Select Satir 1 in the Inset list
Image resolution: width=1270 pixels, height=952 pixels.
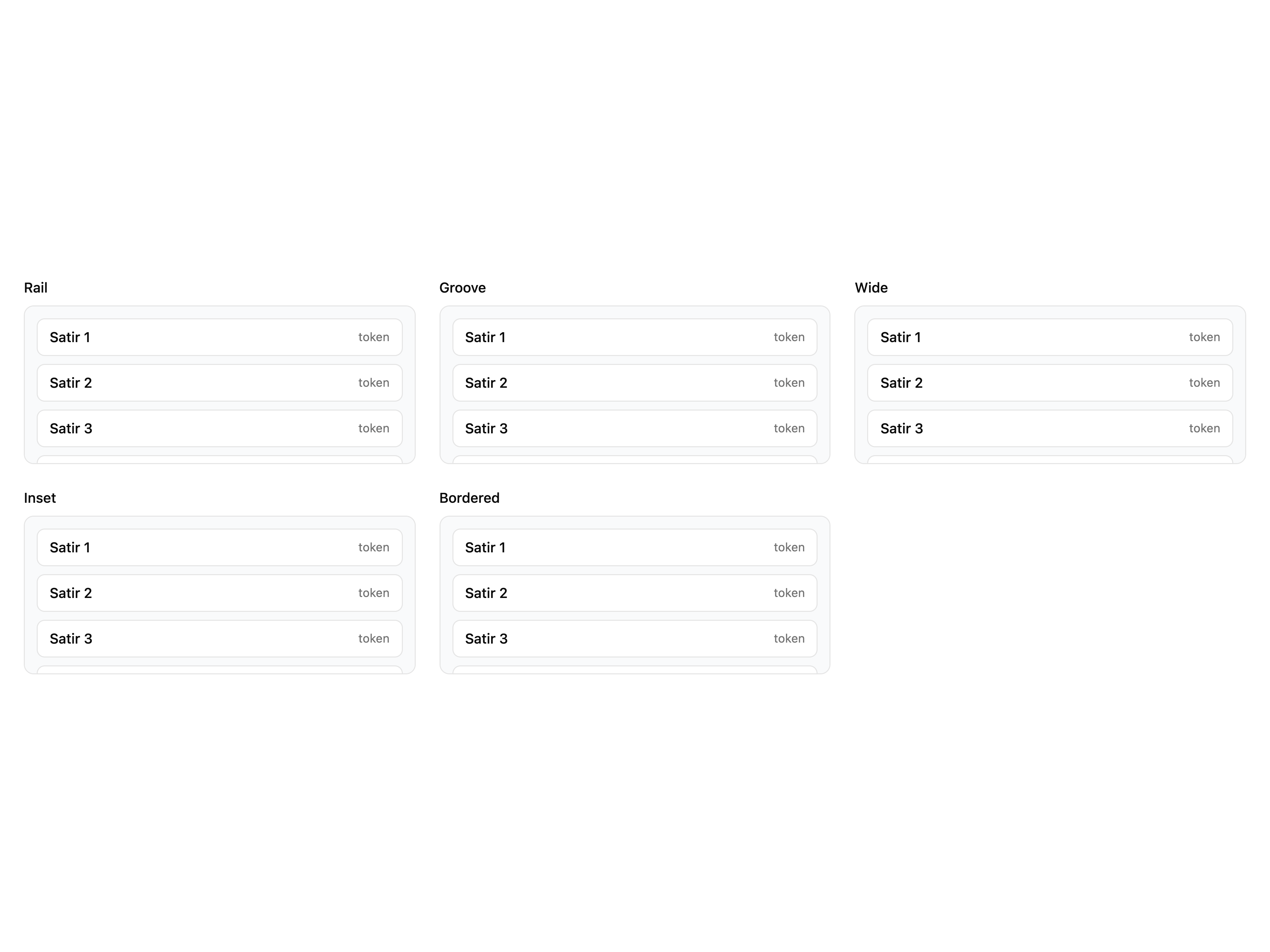[219, 547]
